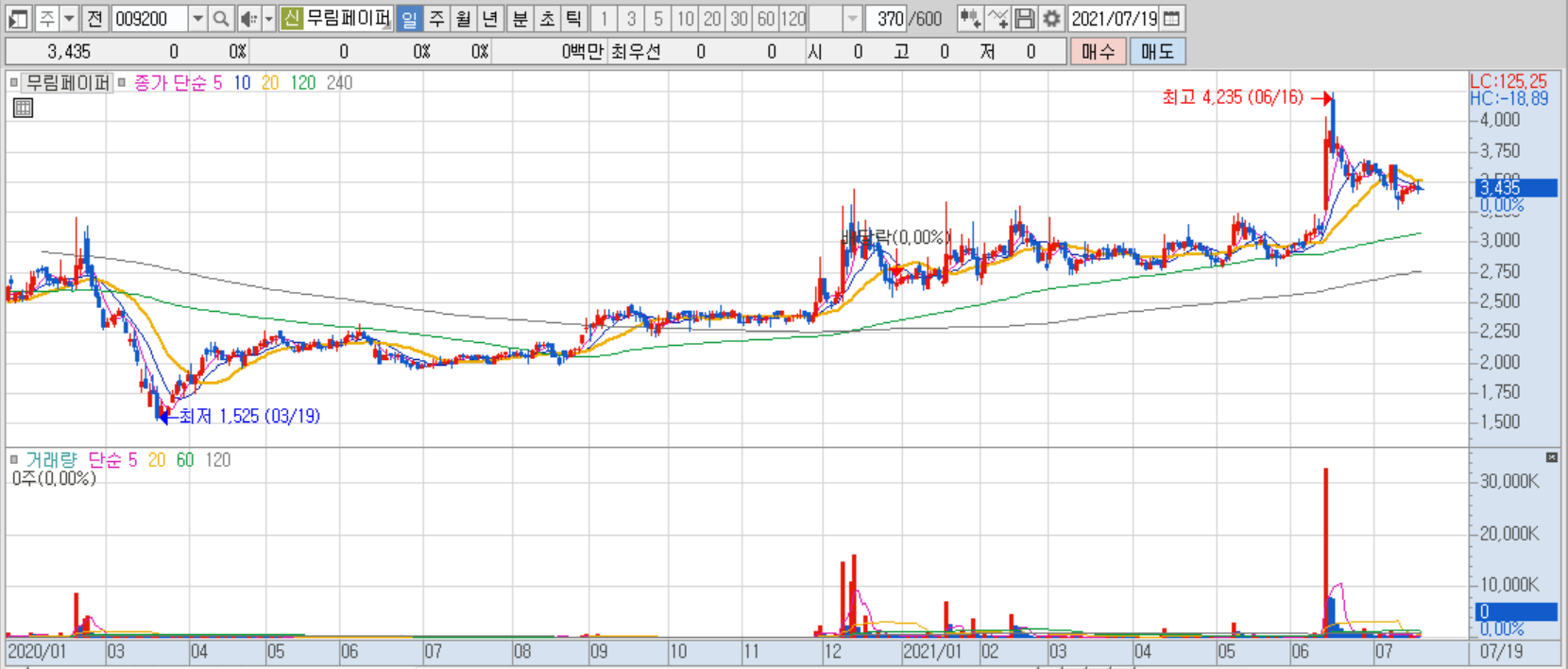Click the layout panel icon at far left
This screenshot has width=1568, height=669.
tap(19, 18)
